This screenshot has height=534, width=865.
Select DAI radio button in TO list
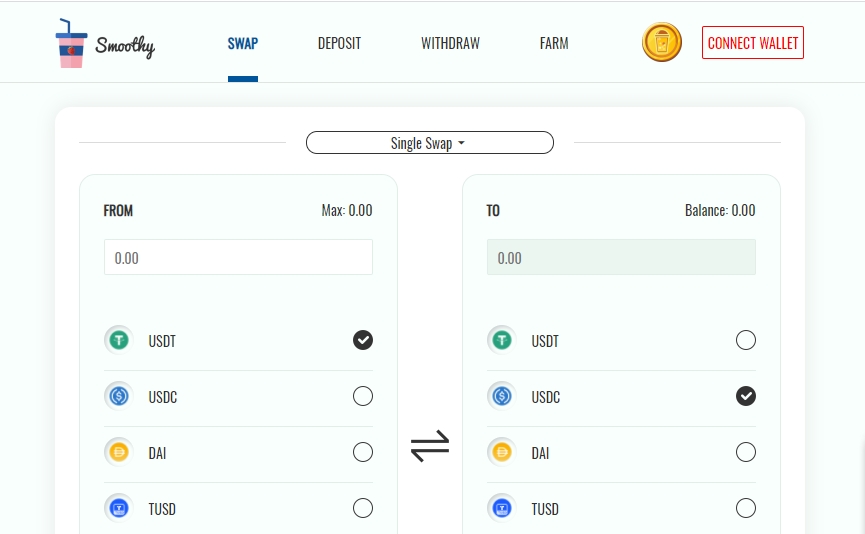click(x=745, y=452)
